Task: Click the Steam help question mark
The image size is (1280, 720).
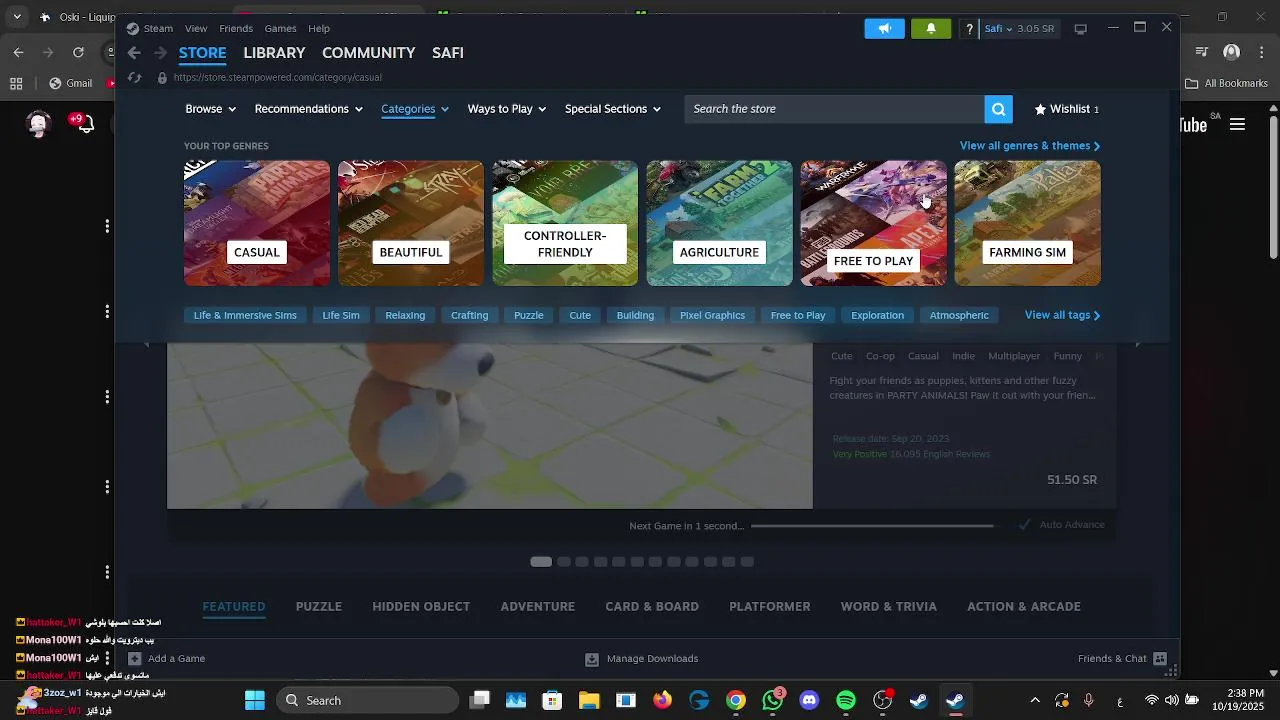Action: point(969,29)
